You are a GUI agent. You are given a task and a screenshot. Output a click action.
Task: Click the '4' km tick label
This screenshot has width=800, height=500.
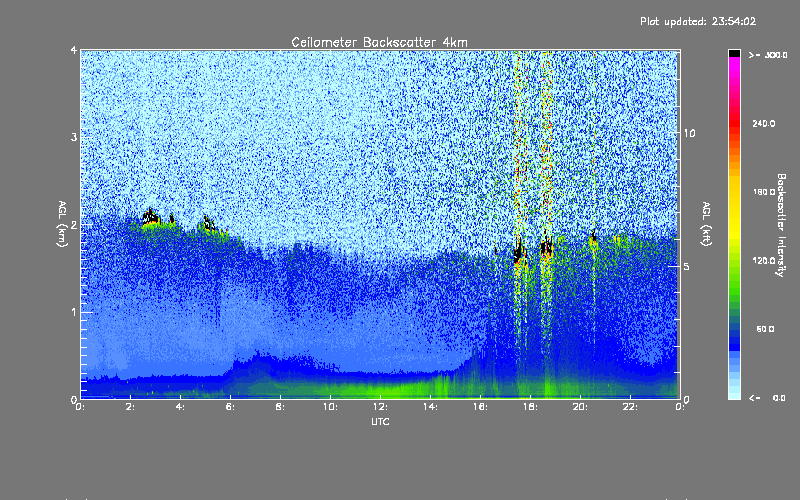click(74, 50)
